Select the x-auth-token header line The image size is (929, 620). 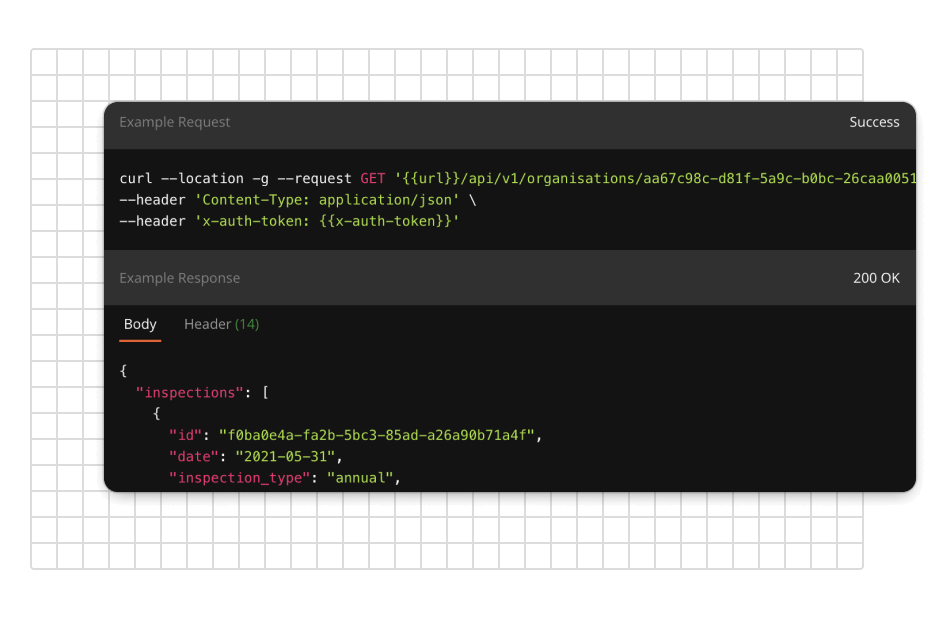[x=290, y=221]
